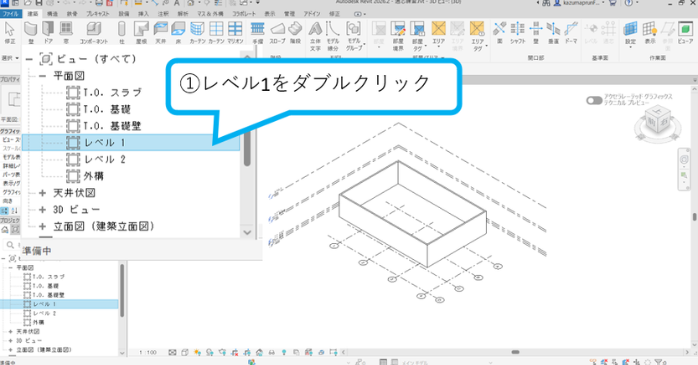This screenshot has height=365, width=698.
Task: Click the 垂直 vertical opening tool
Action: [x=553, y=32]
